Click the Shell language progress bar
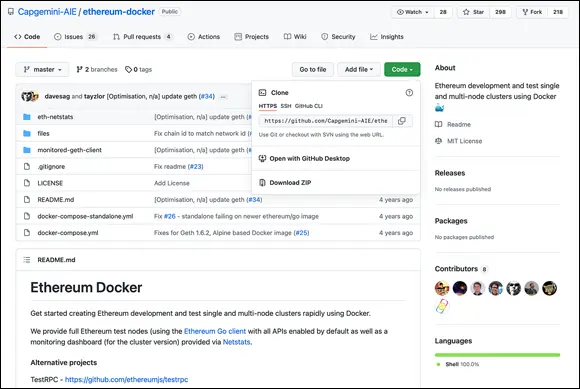 (x=497, y=355)
